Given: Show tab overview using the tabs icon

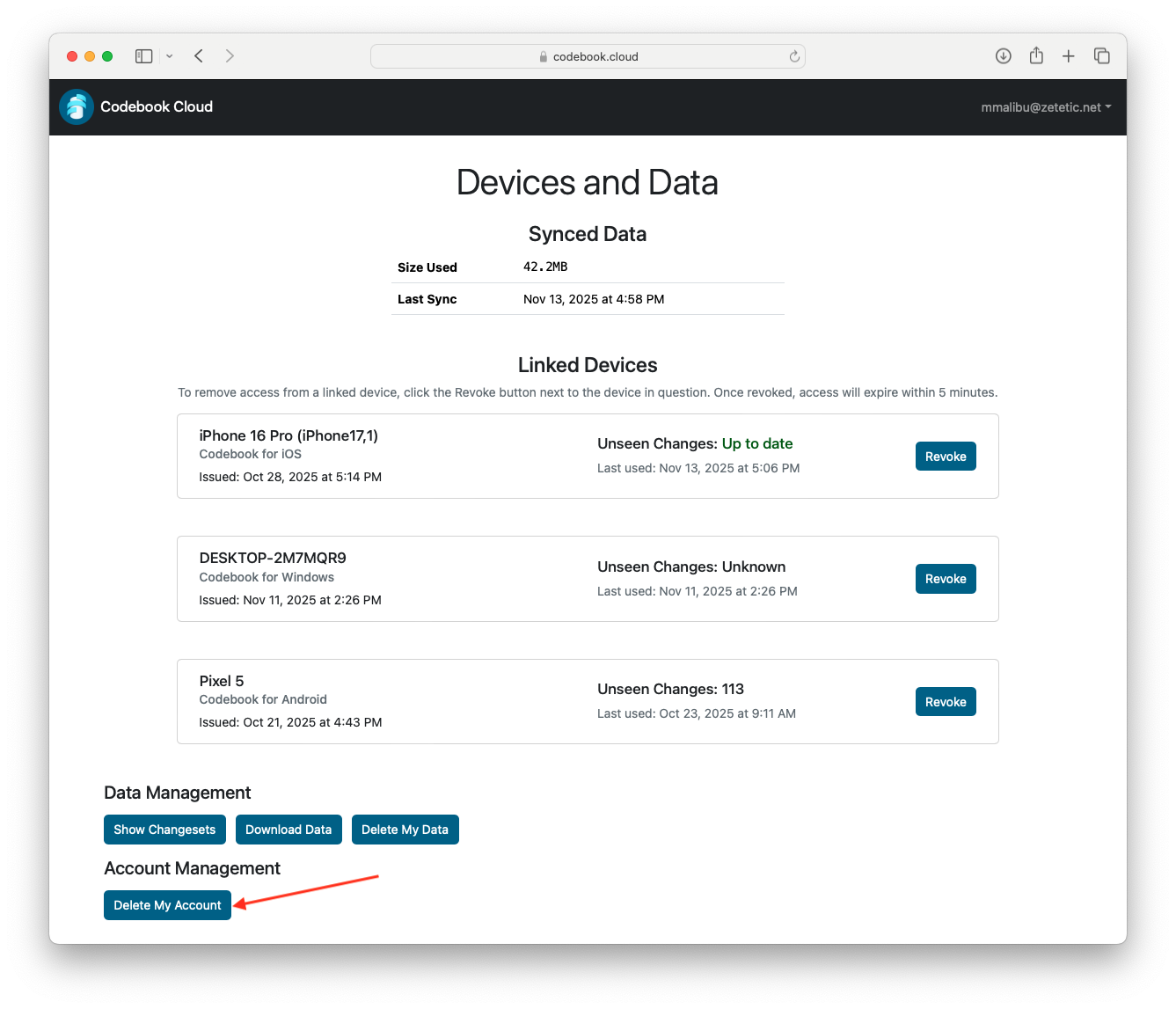Looking at the screenshot, I should [x=1101, y=55].
